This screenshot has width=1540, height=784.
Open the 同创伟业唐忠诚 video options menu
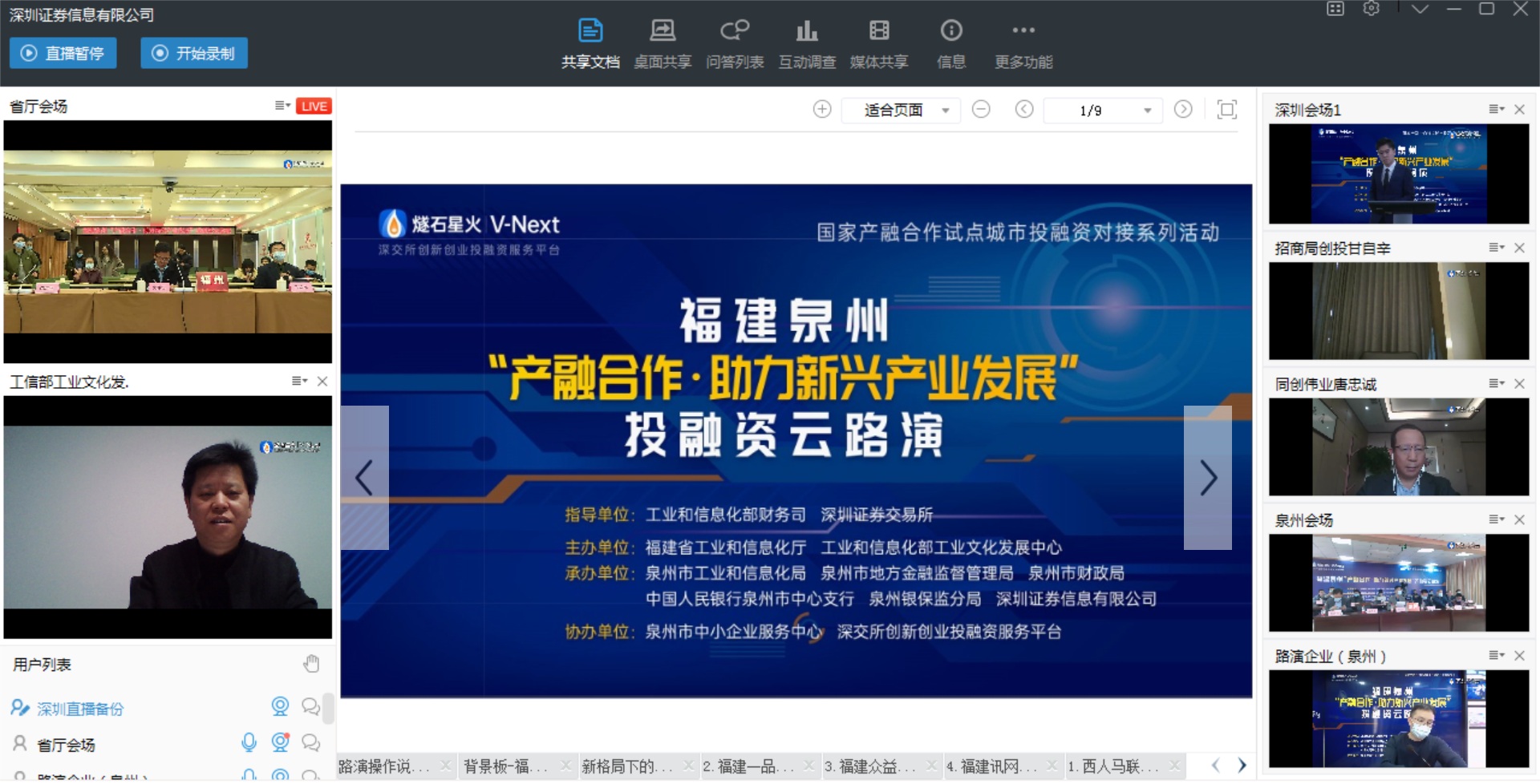[1497, 383]
